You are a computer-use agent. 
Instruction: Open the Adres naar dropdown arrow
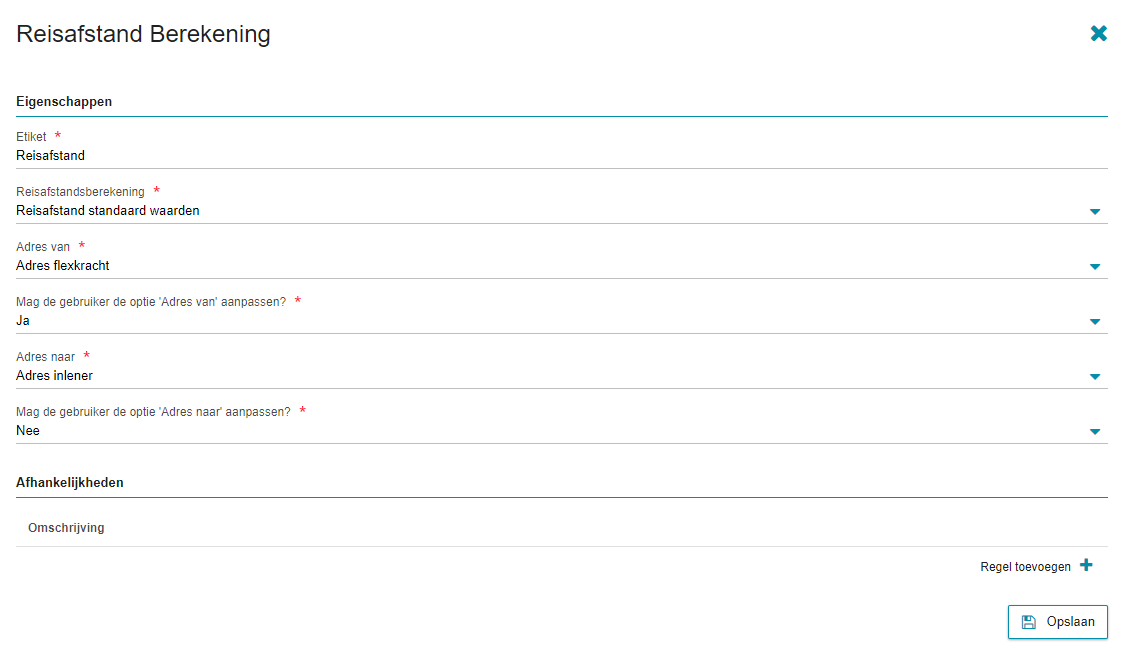click(x=1095, y=377)
